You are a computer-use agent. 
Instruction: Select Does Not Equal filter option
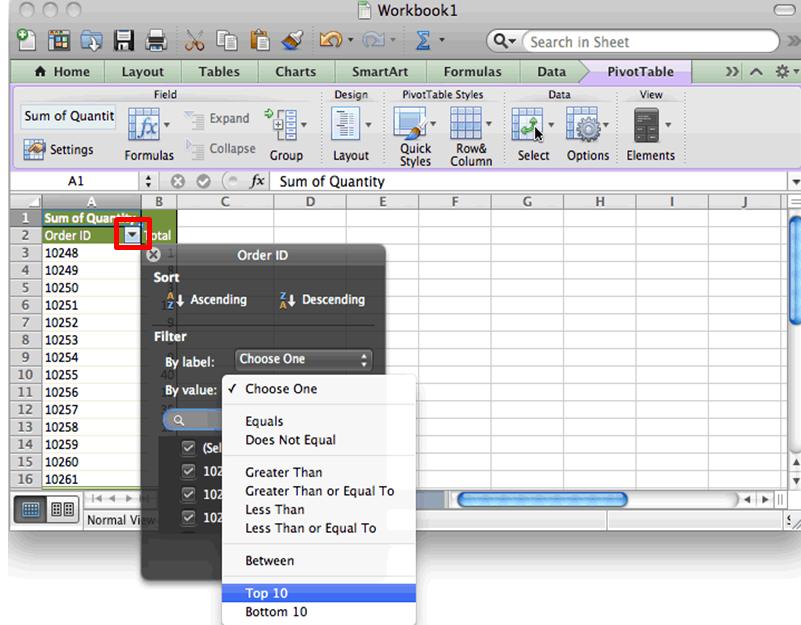point(319,440)
